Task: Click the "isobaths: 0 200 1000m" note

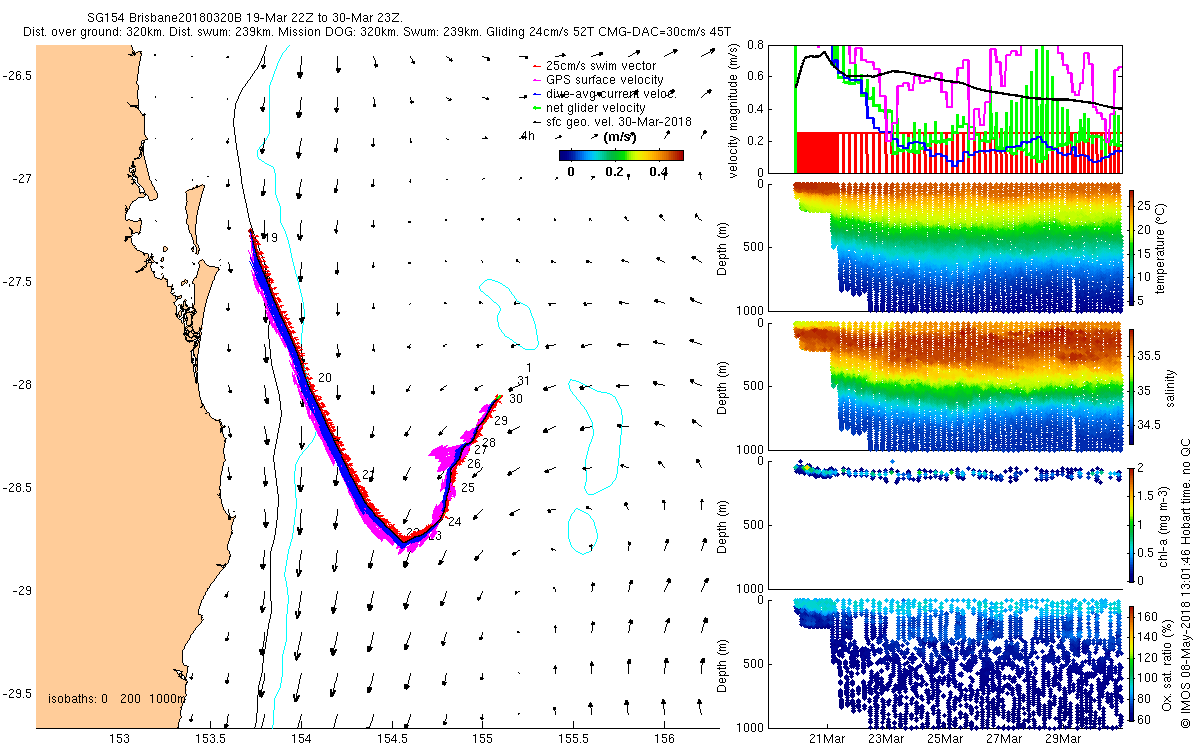Action: tap(117, 699)
